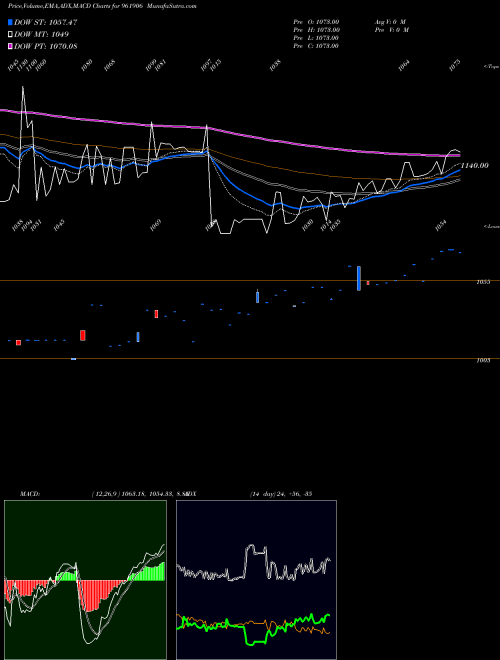500x660 pixels.
Task: Click the MACD label above the green panel
Action: click(x=29, y=494)
